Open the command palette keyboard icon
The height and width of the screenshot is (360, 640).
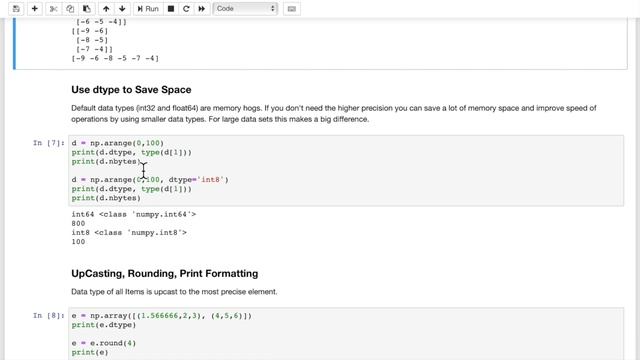(x=291, y=9)
